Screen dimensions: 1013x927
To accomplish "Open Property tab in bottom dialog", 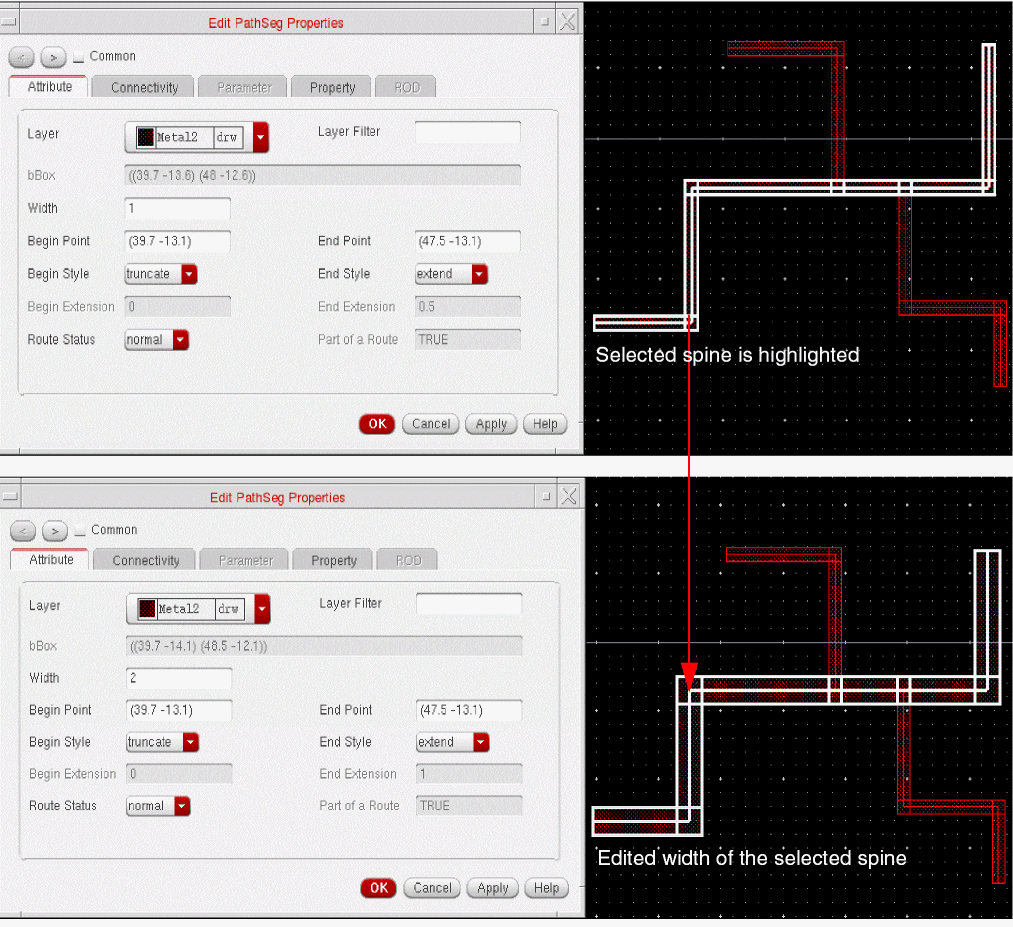I will [x=333, y=560].
